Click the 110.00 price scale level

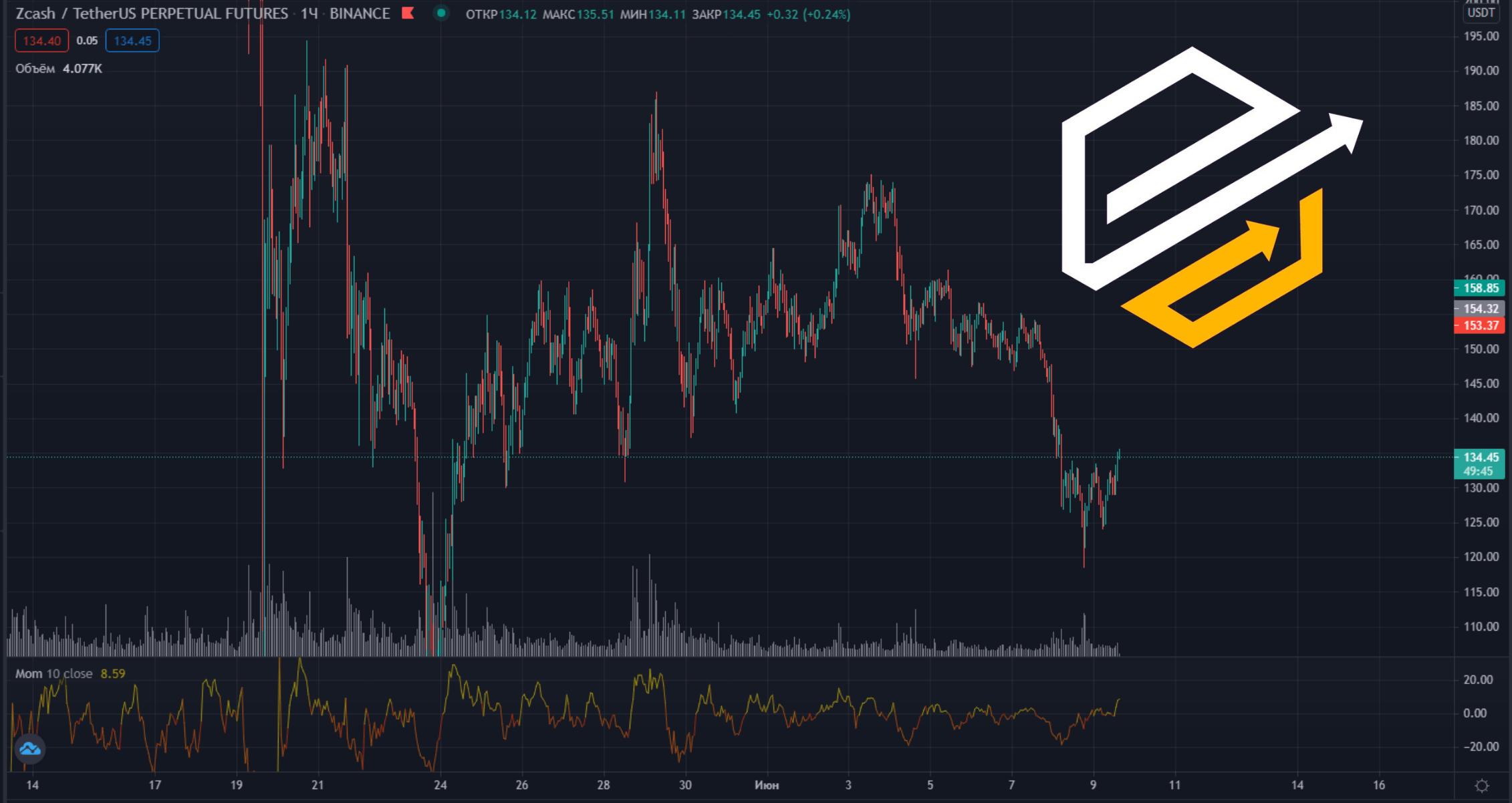(x=1481, y=627)
